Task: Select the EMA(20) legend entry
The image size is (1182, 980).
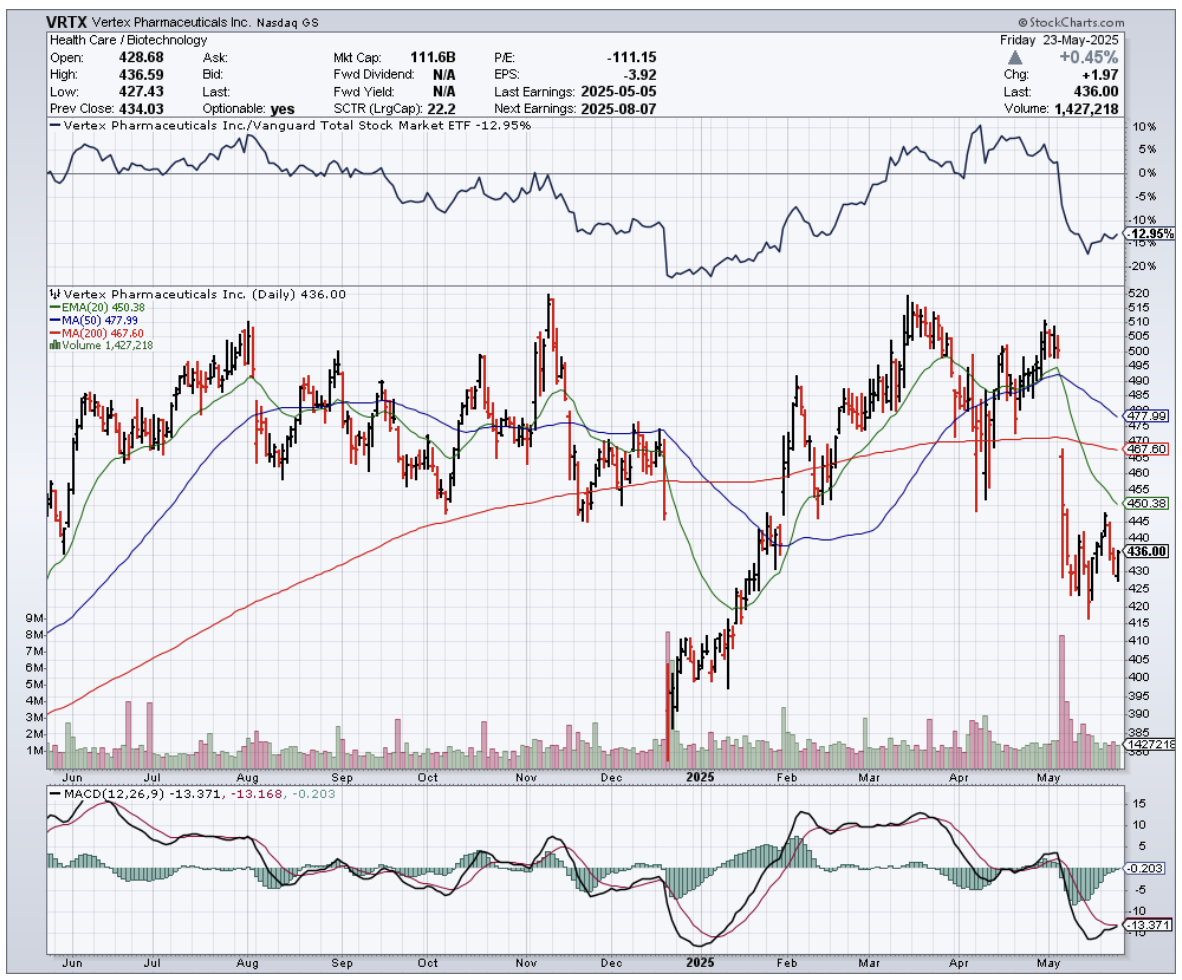Action: [98, 307]
